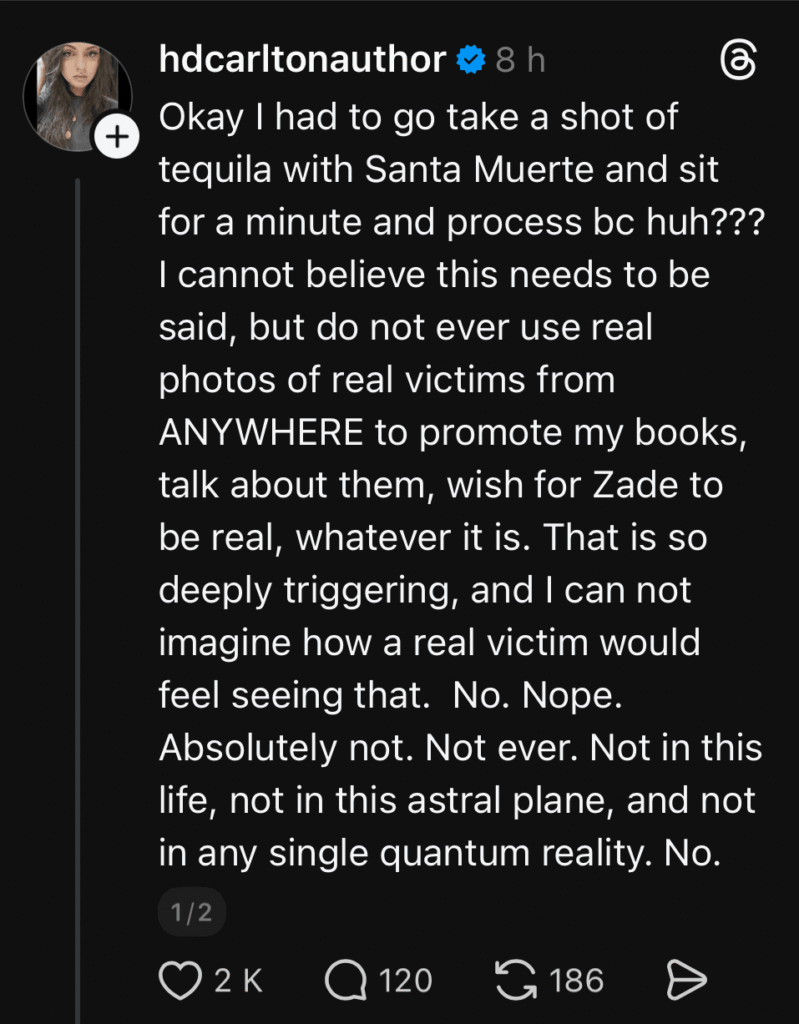Image resolution: width=799 pixels, height=1024 pixels.
Task: Open replies via the comment bubble icon
Action: click(345, 980)
